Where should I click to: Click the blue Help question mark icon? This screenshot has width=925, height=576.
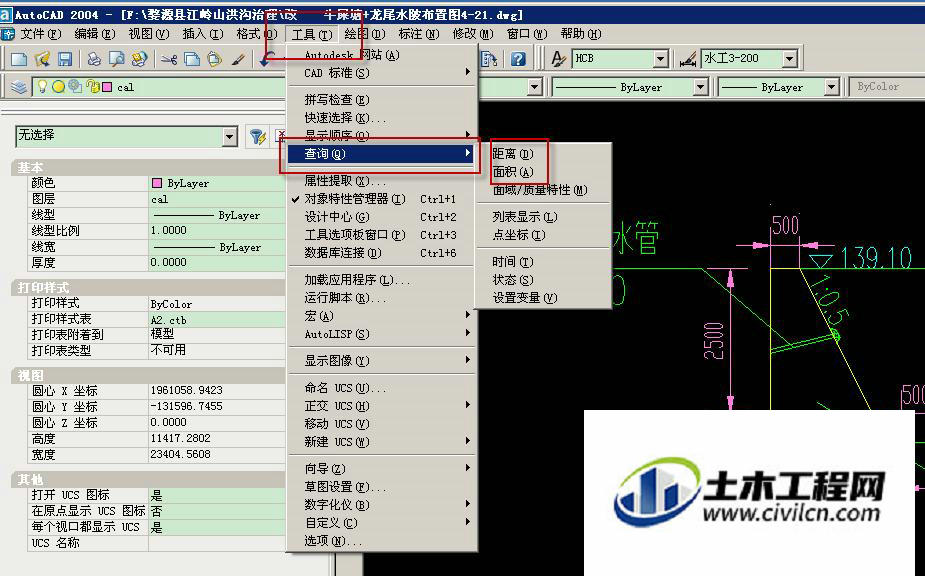(519, 58)
